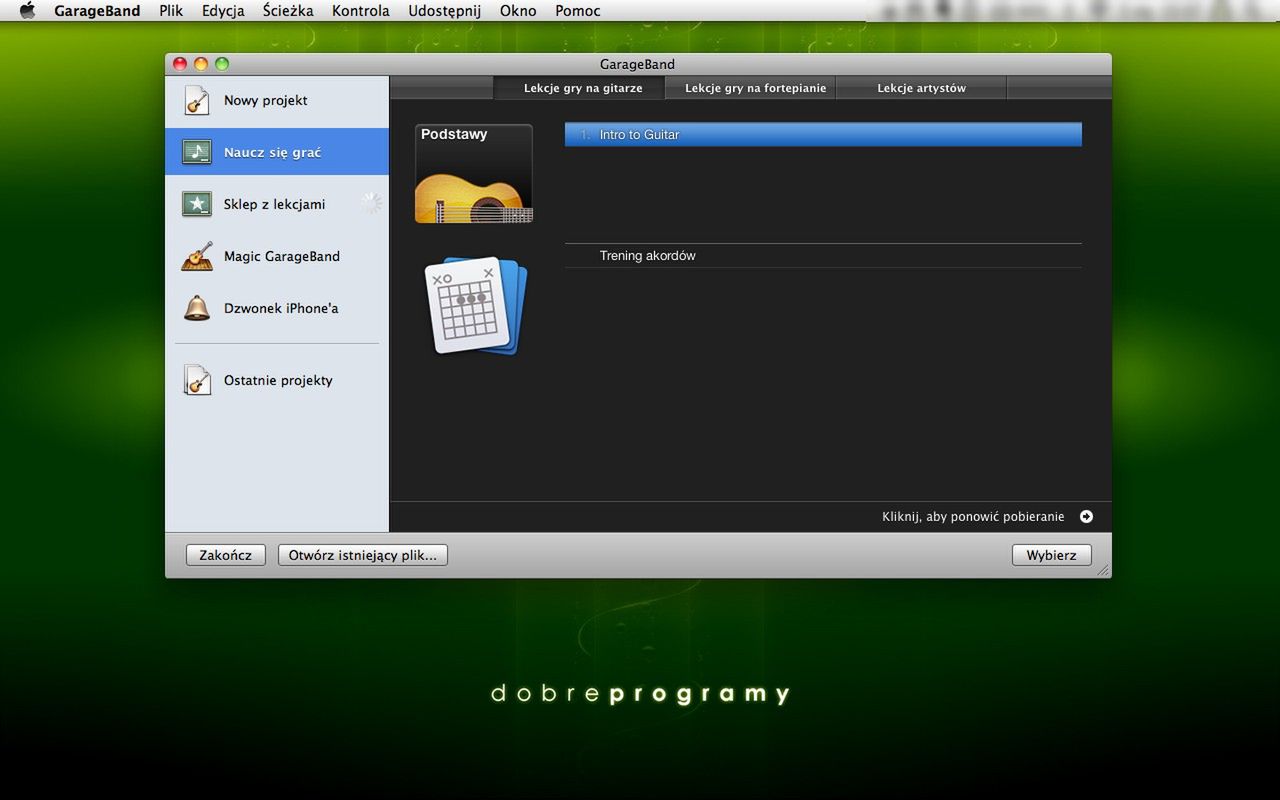Click the Zakończ button

click(x=226, y=555)
